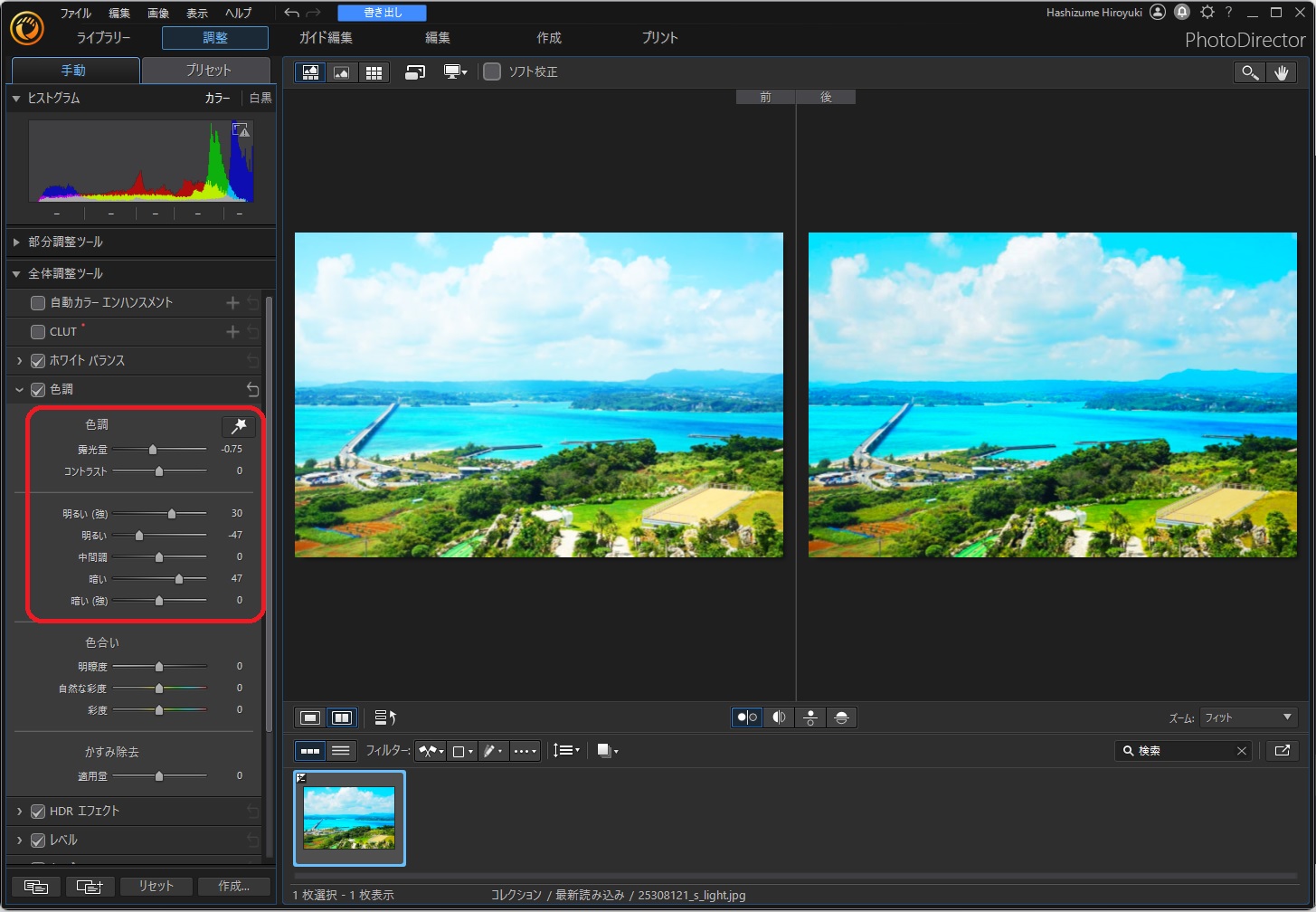Select the two-photo compare layout icon
Viewport: 1316px width, 912px height.
point(342,717)
